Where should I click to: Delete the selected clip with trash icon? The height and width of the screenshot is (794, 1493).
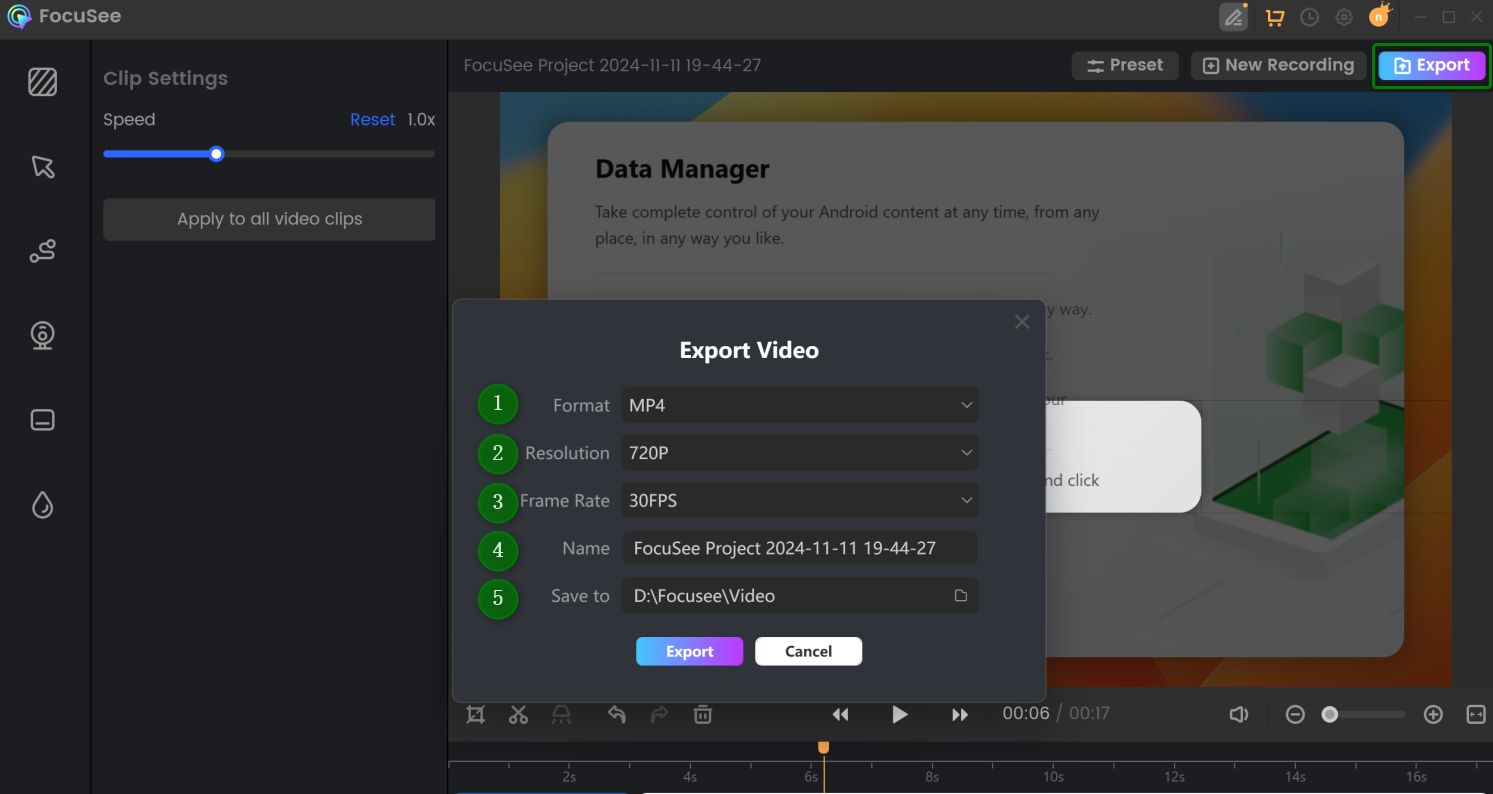(703, 714)
